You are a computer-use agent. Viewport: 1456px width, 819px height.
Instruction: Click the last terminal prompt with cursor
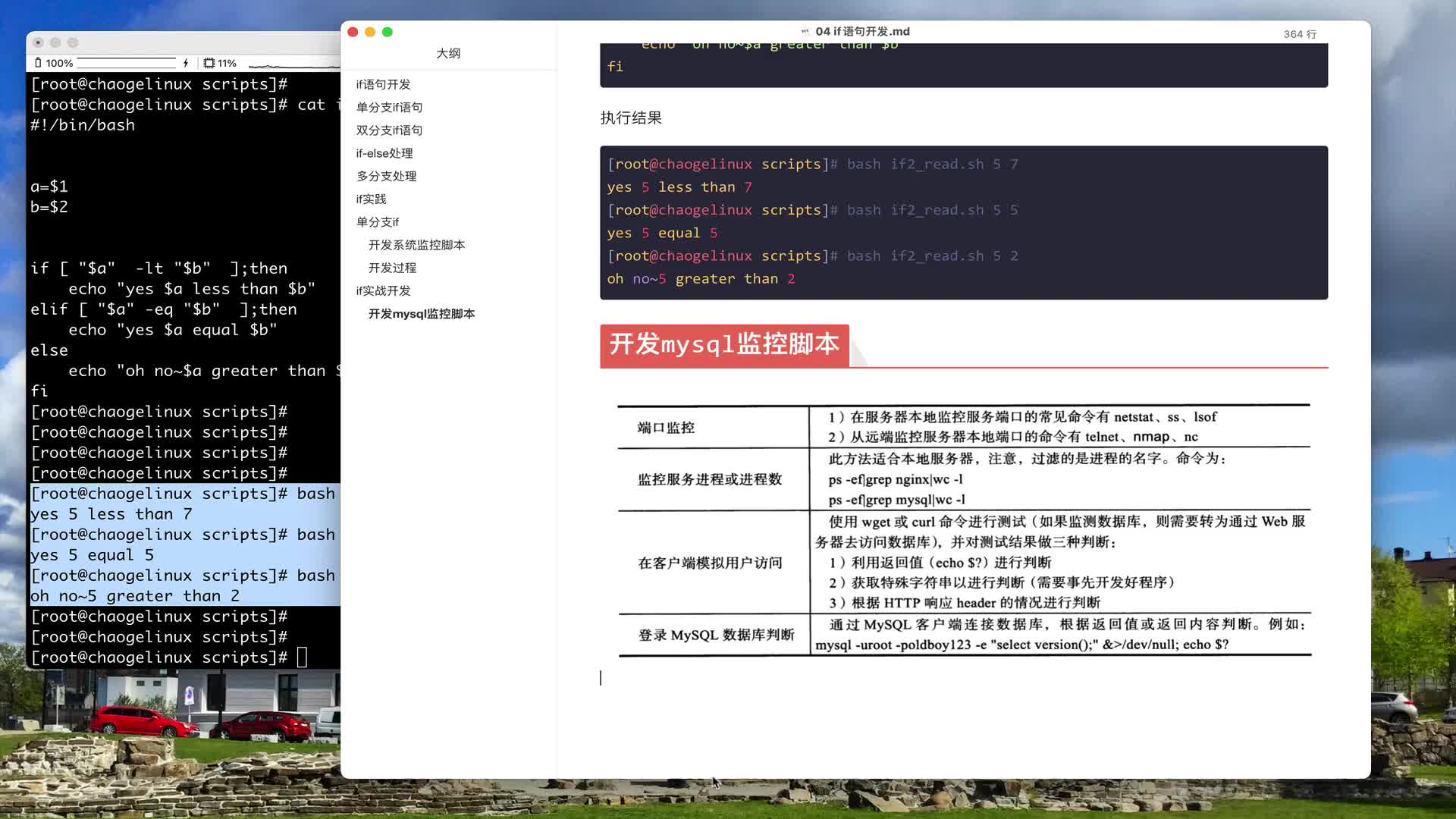(x=168, y=657)
